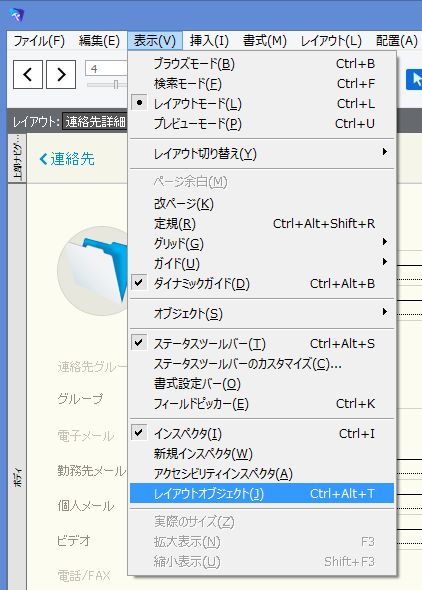Open ファイル(F) menu
Viewport: 422px width, 590px height.
tap(39, 41)
